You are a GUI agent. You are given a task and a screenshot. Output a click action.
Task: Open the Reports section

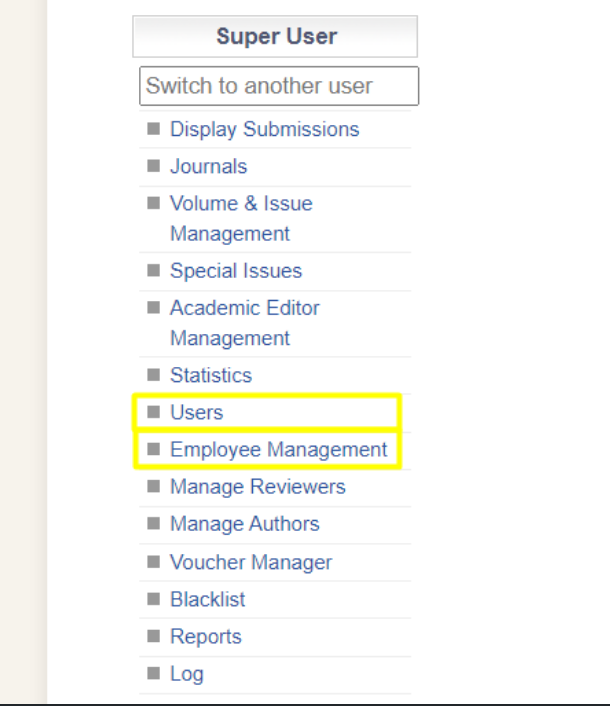tap(206, 636)
